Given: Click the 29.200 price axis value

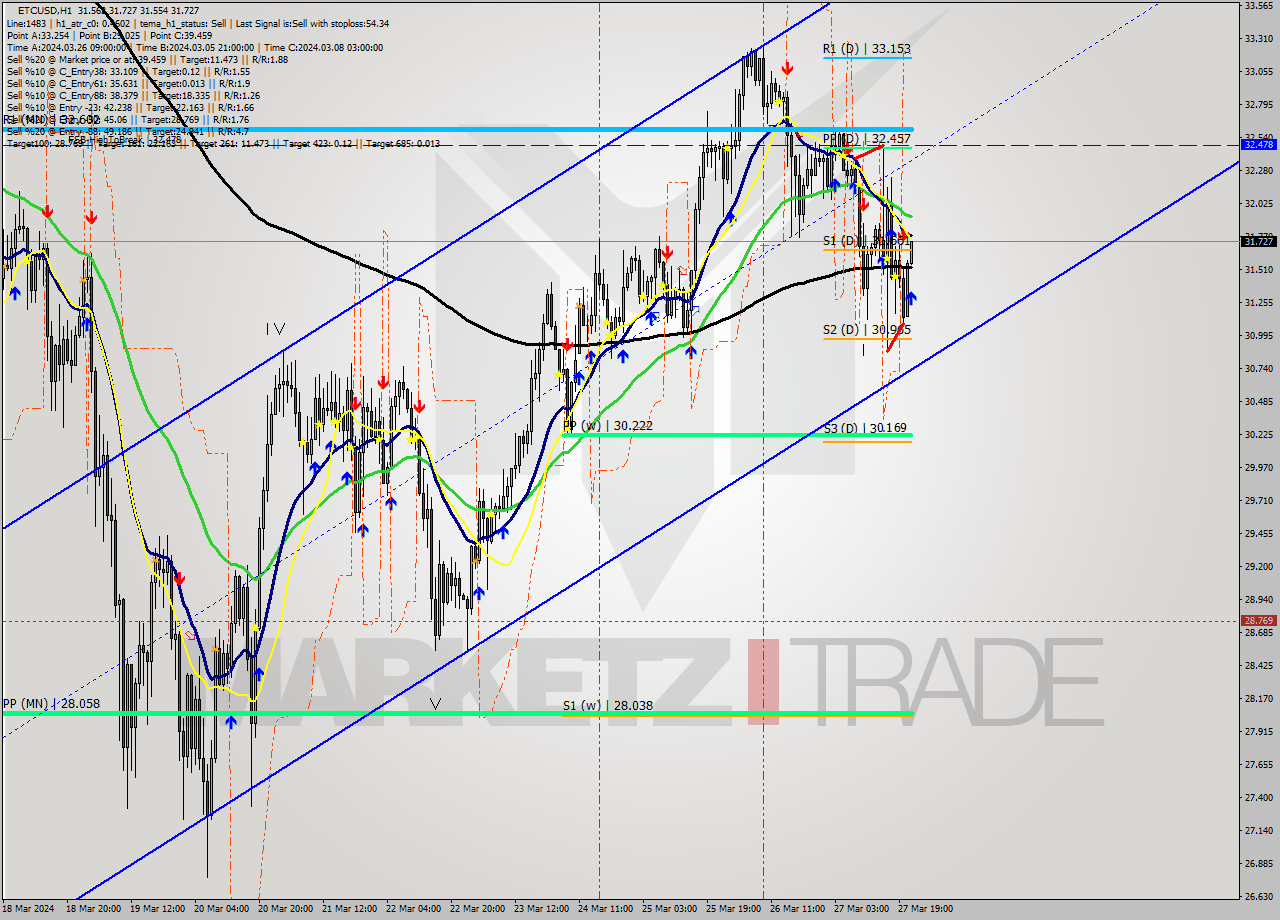Looking at the screenshot, I should click(1258, 566).
